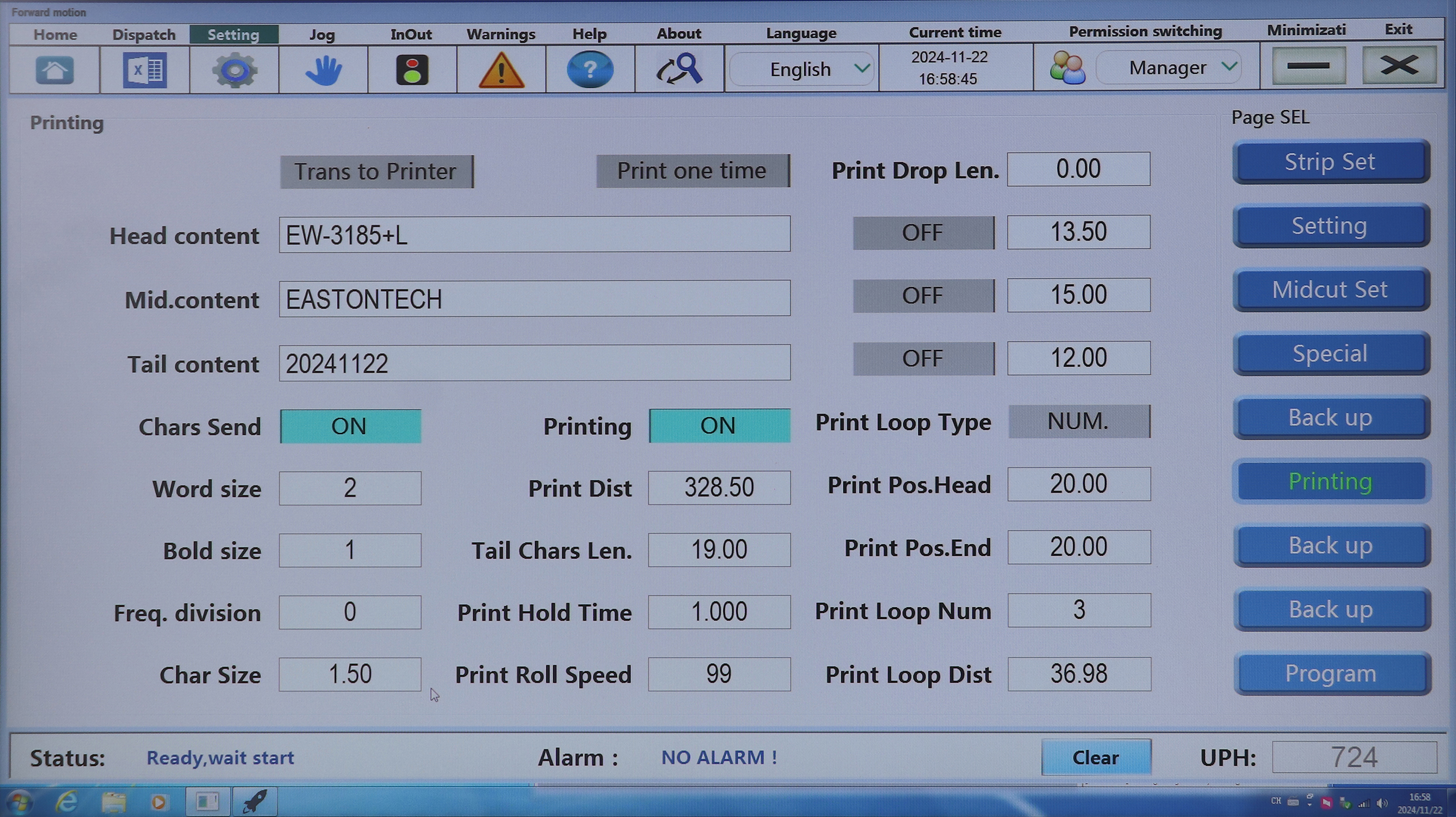Toggle Chars Send ON switch
This screenshot has height=817, width=1456.
[x=350, y=426]
